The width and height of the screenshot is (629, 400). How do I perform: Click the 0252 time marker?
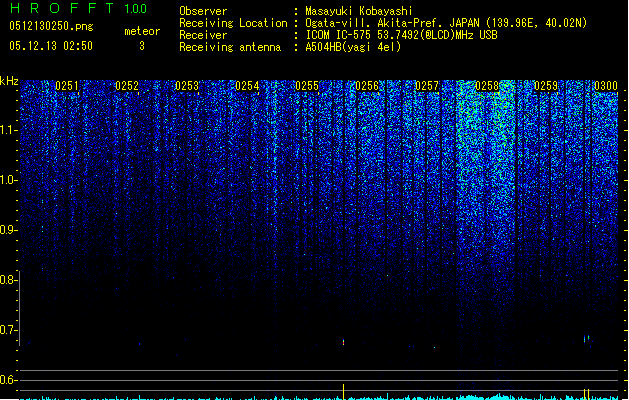tap(127, 86)
